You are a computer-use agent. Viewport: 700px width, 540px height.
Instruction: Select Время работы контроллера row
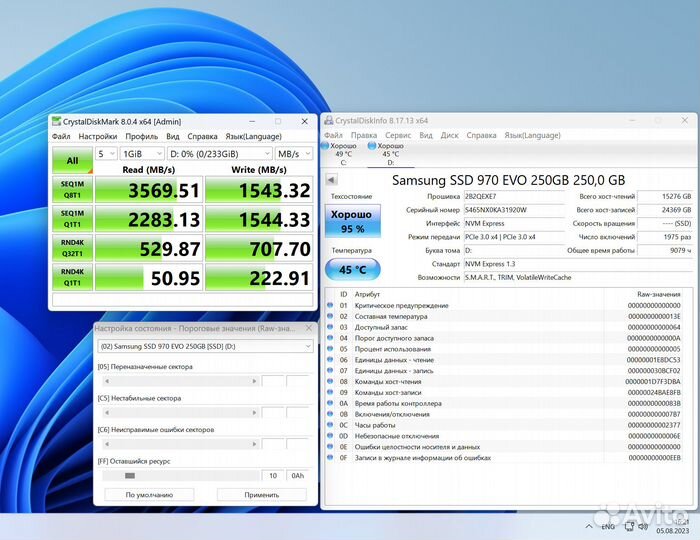pos(504,403)
